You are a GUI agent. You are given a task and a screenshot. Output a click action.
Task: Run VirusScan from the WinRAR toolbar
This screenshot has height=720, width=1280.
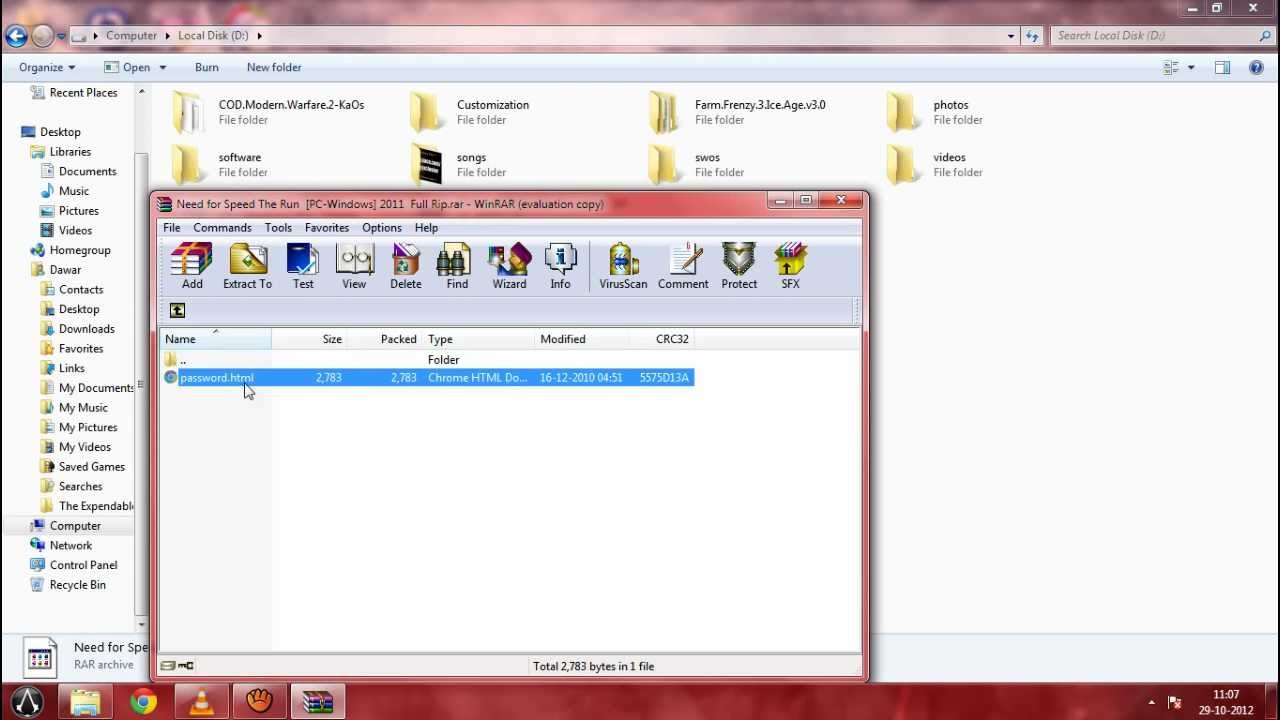tap(623, 266)
